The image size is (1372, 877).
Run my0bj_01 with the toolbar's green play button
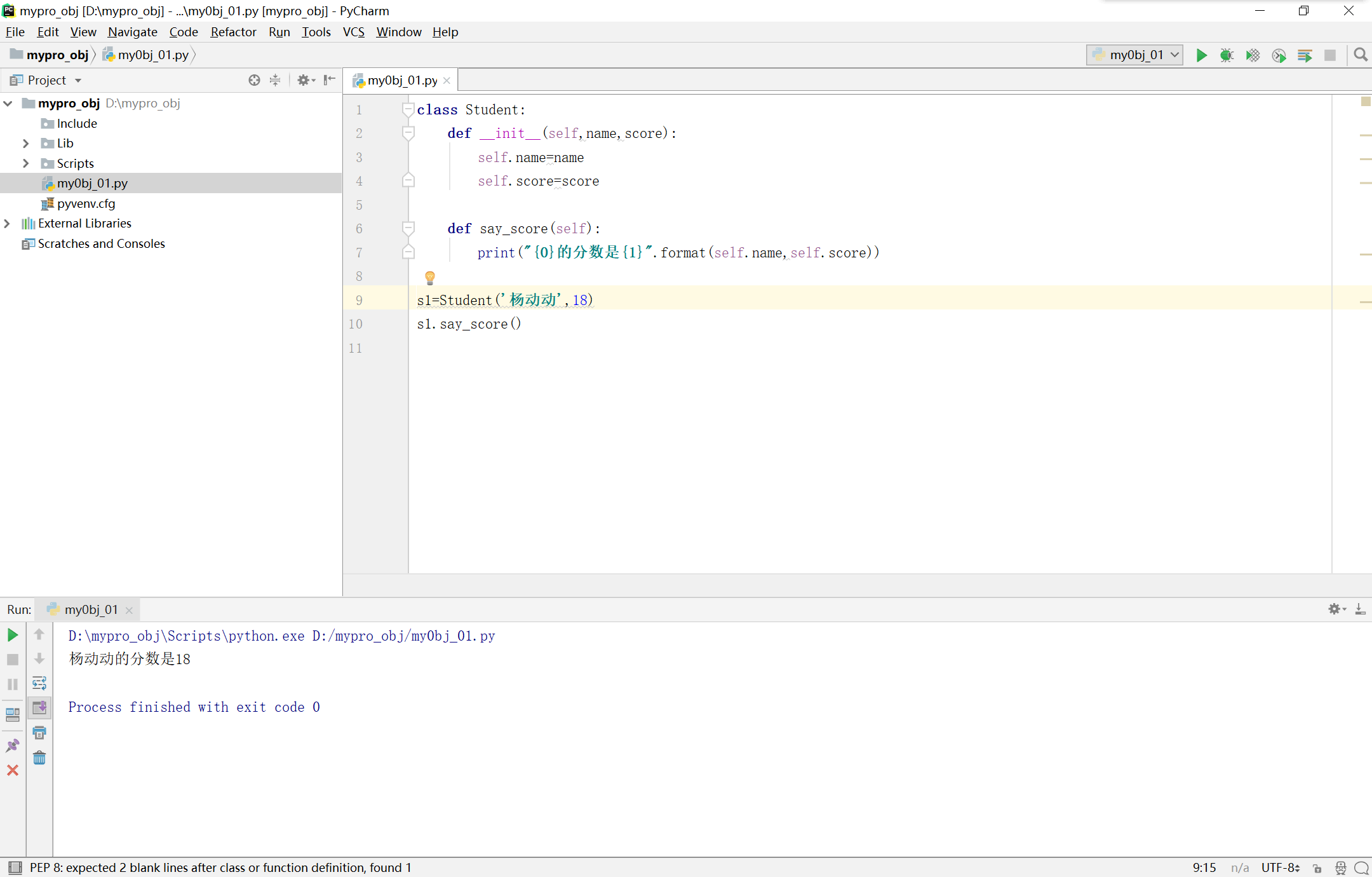1201,55
